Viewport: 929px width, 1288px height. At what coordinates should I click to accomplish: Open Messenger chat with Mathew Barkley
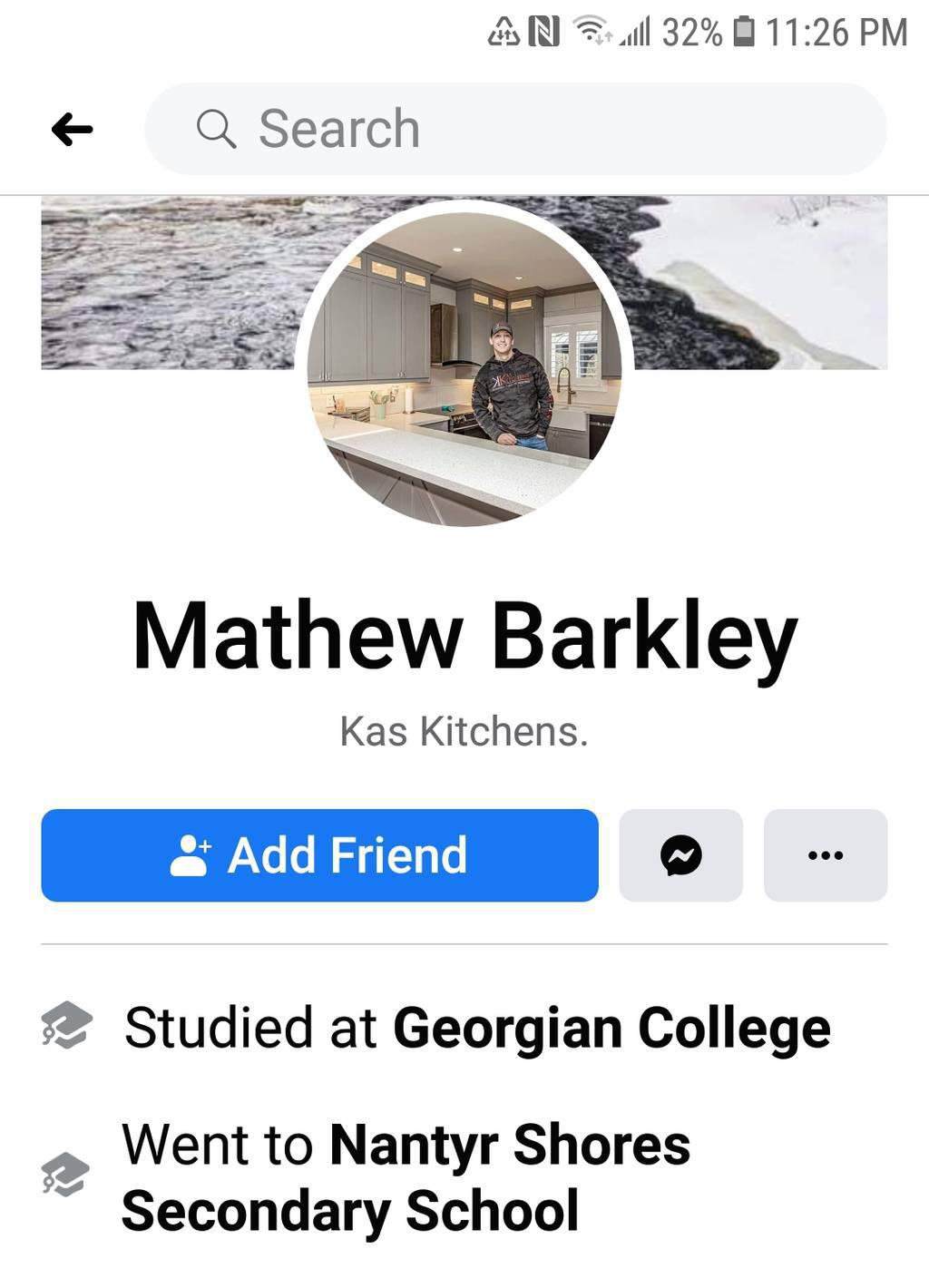click(x=680, y=855)
